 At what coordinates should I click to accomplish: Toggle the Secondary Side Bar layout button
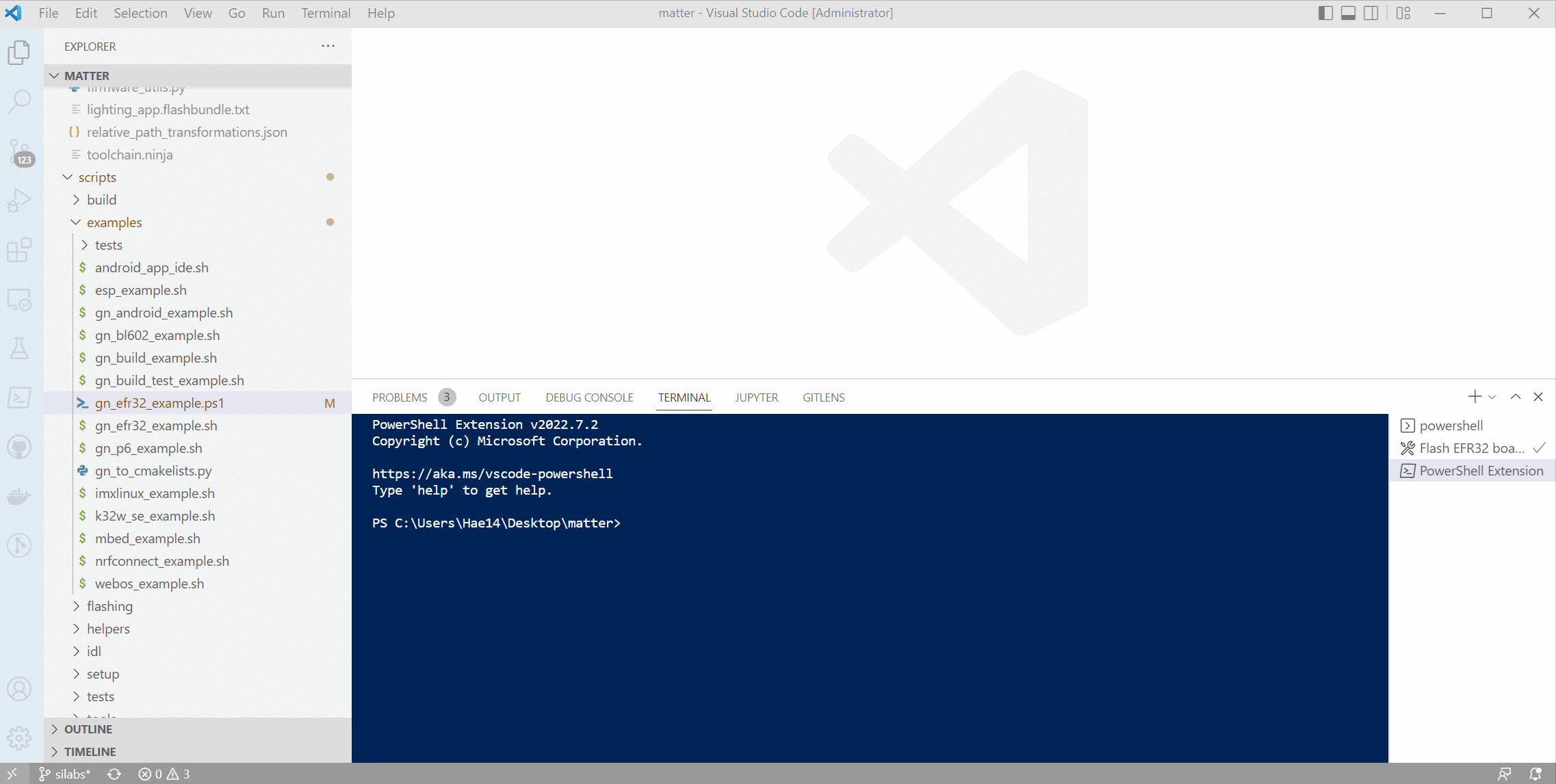click(1371, 13)
